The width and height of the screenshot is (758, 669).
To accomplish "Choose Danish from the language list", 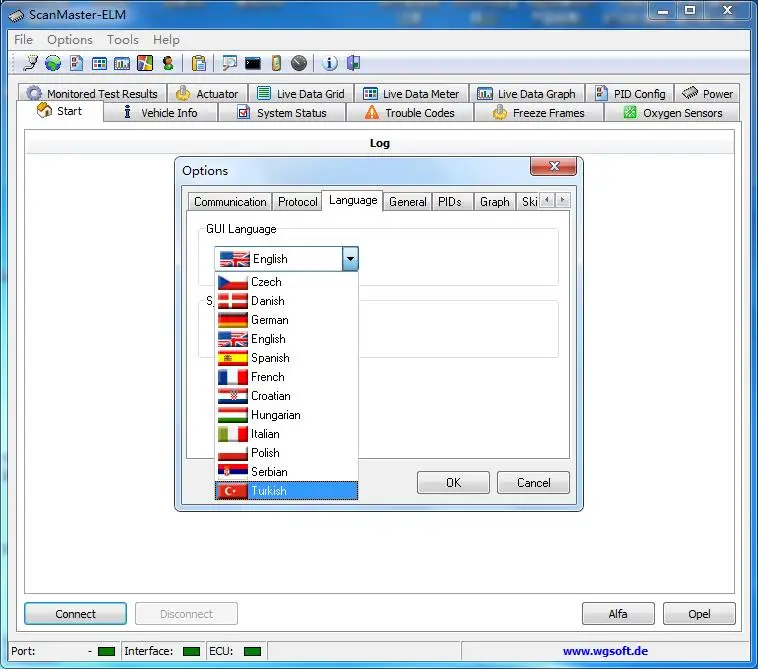I will pos(286,301).
